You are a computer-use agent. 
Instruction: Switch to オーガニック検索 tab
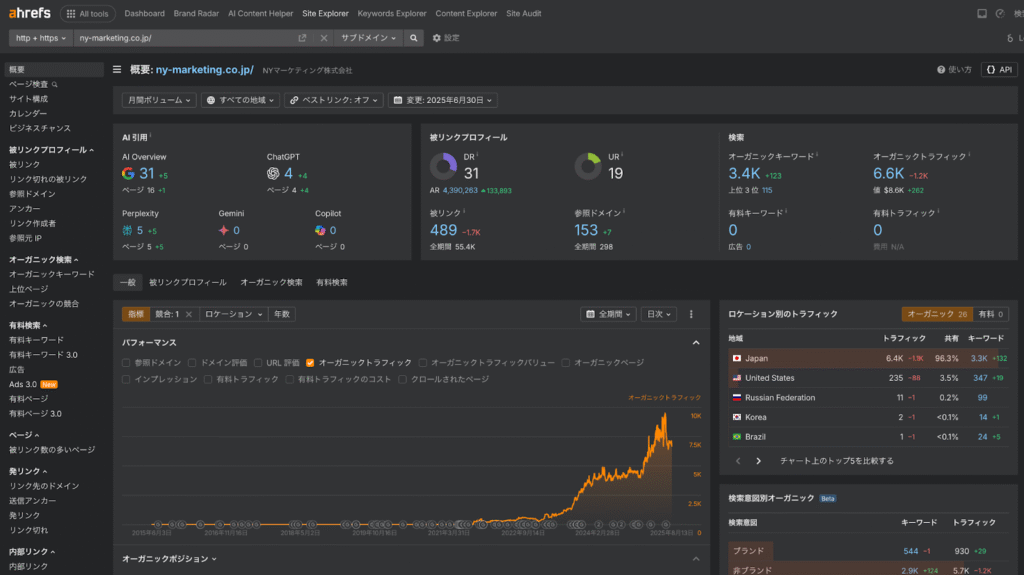point(271,282)
